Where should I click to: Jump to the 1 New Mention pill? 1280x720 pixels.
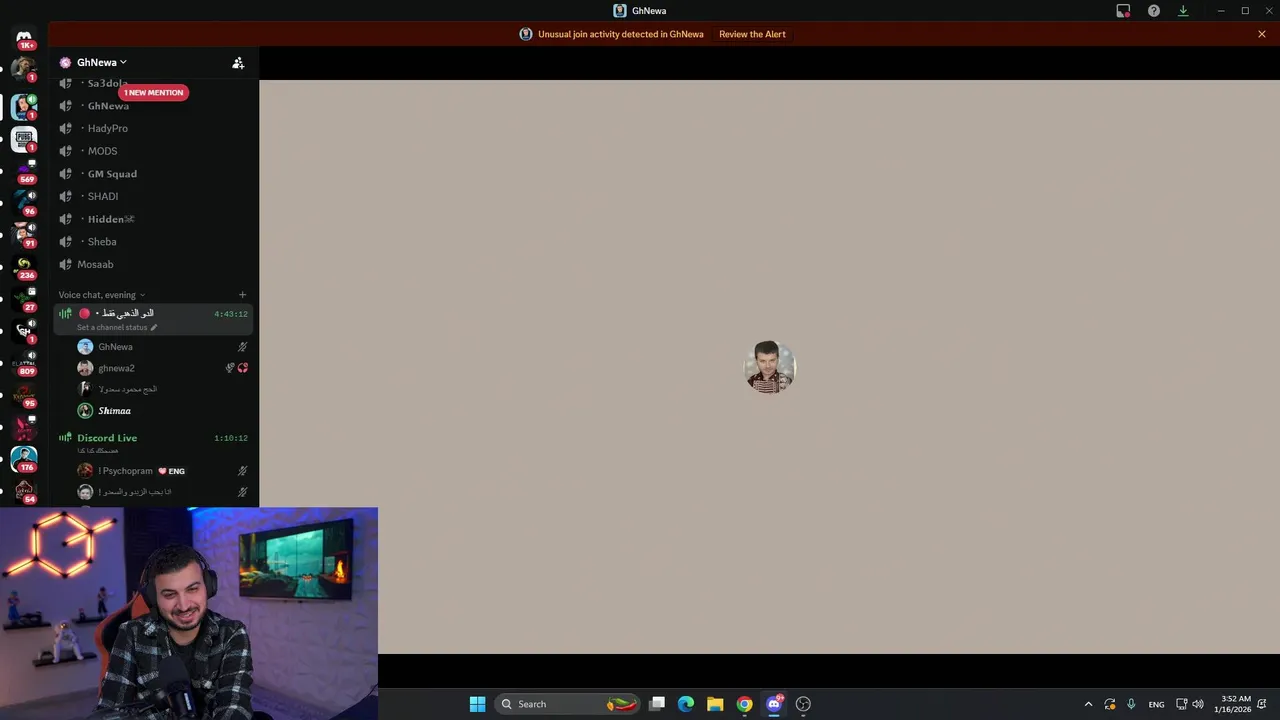point(153,92)
